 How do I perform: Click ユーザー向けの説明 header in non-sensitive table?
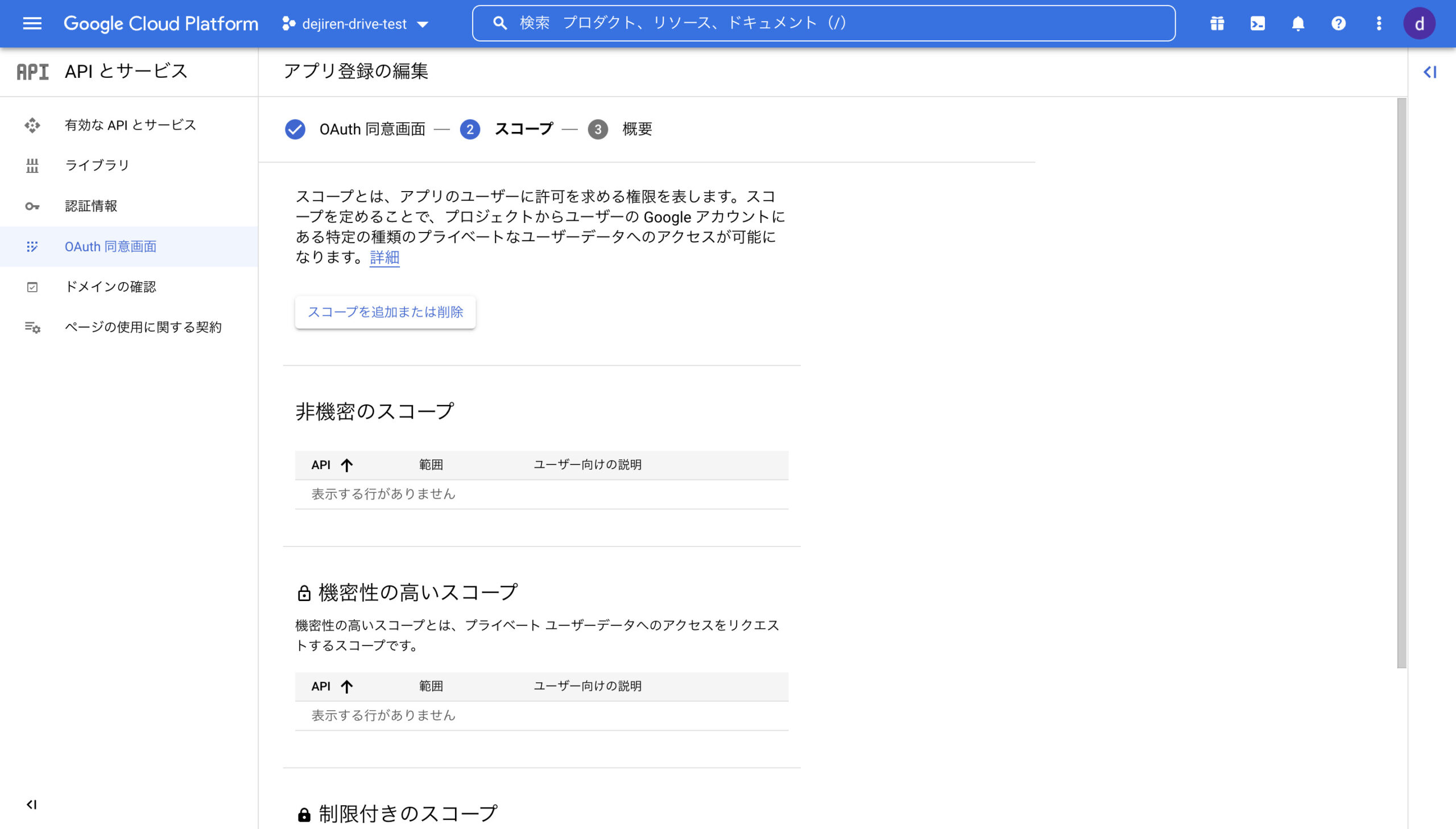pyautogui.click(x=588, y=465)
